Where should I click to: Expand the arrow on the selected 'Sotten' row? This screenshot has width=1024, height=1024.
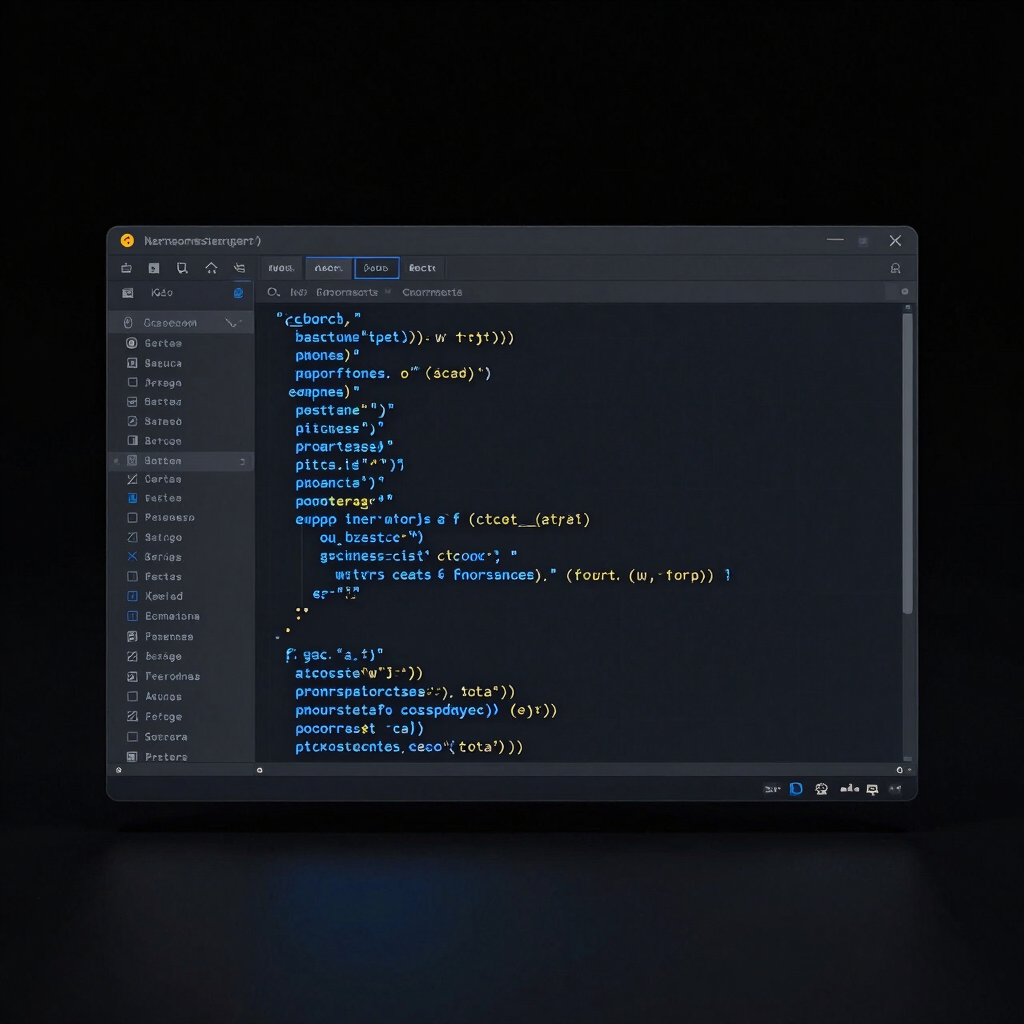point(243,462)
